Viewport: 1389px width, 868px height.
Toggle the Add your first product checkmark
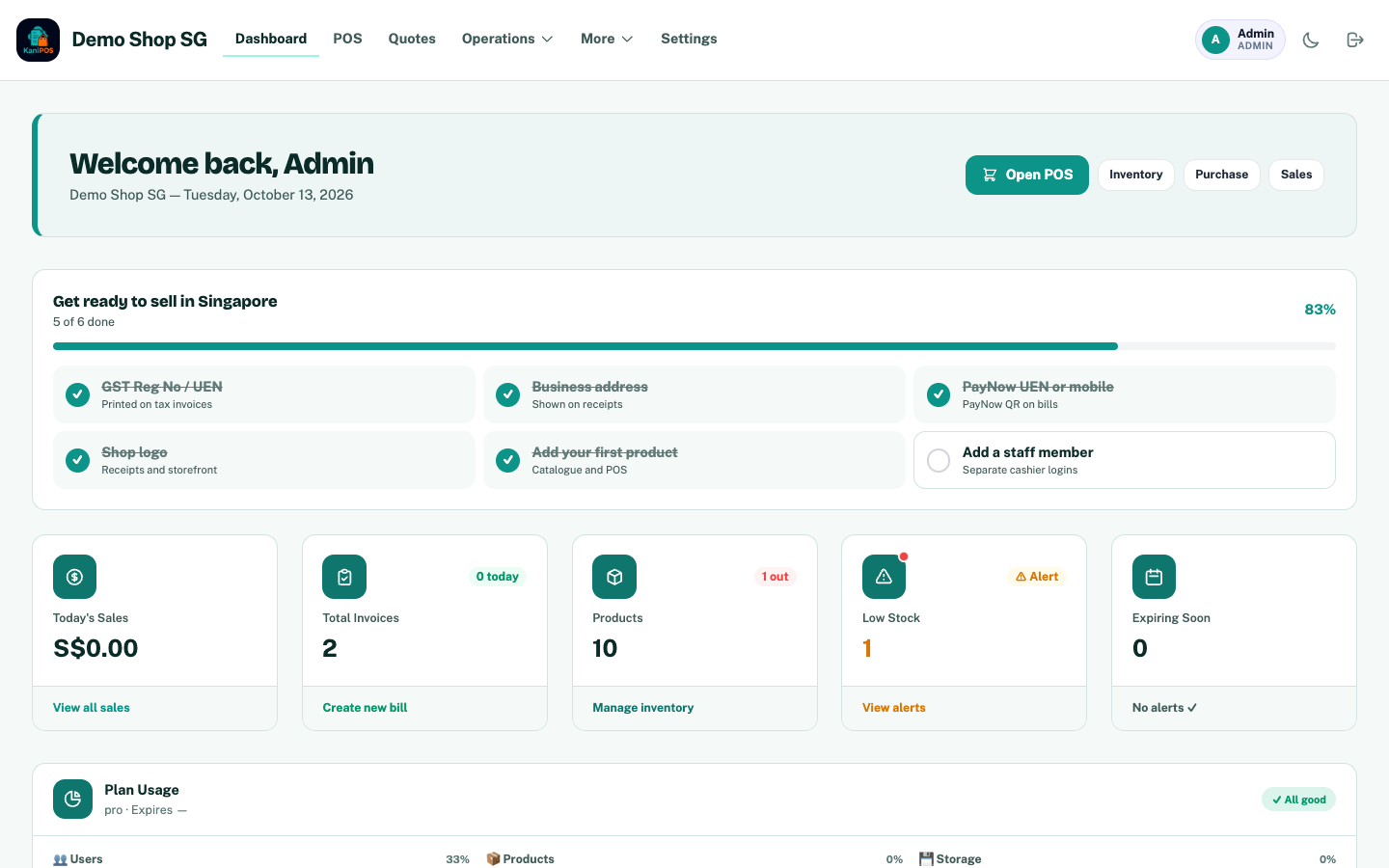[507, 460]
